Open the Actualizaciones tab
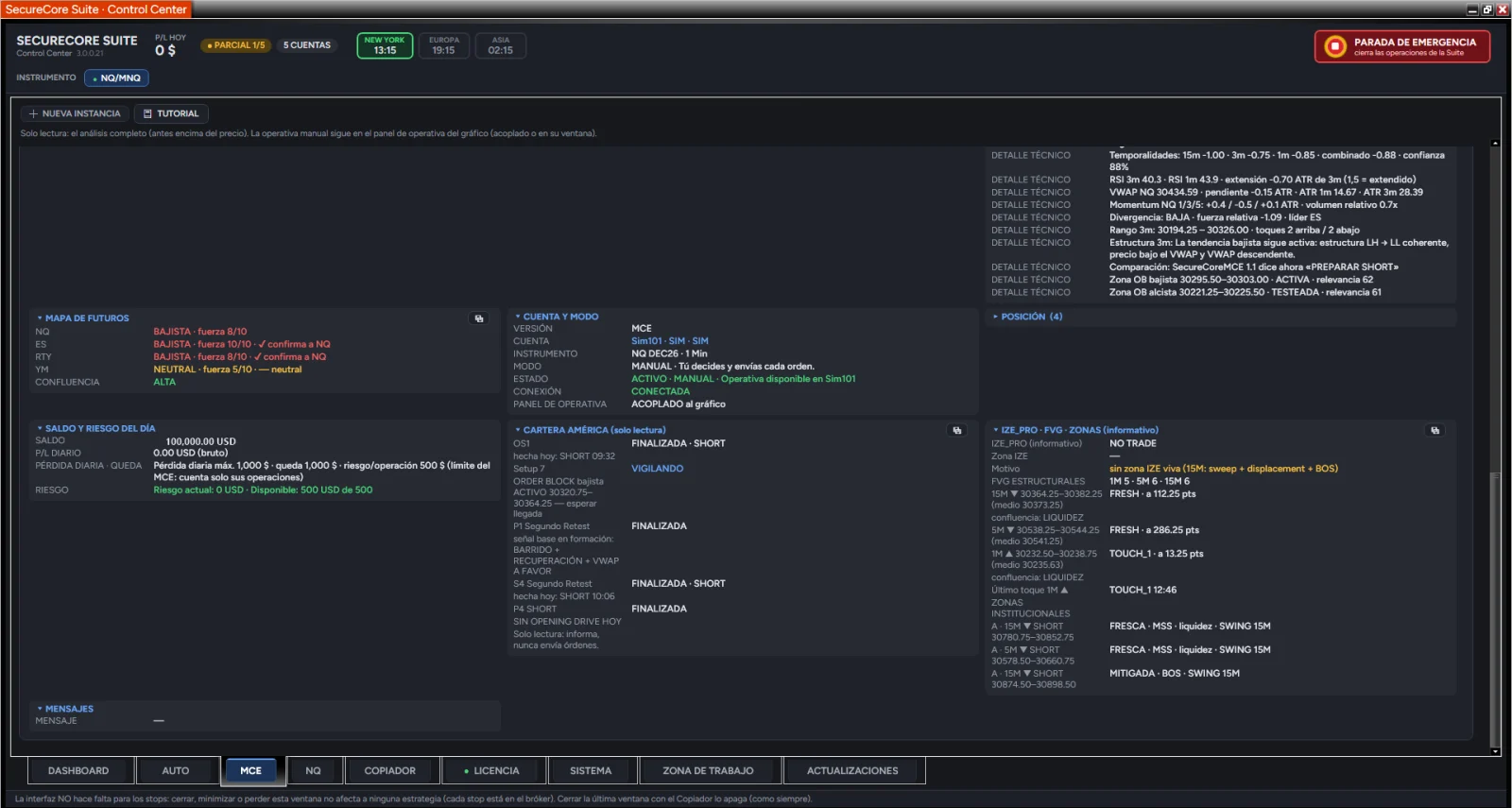The image size is (1512, 808). pyautogui.click(x=852, y=771)
